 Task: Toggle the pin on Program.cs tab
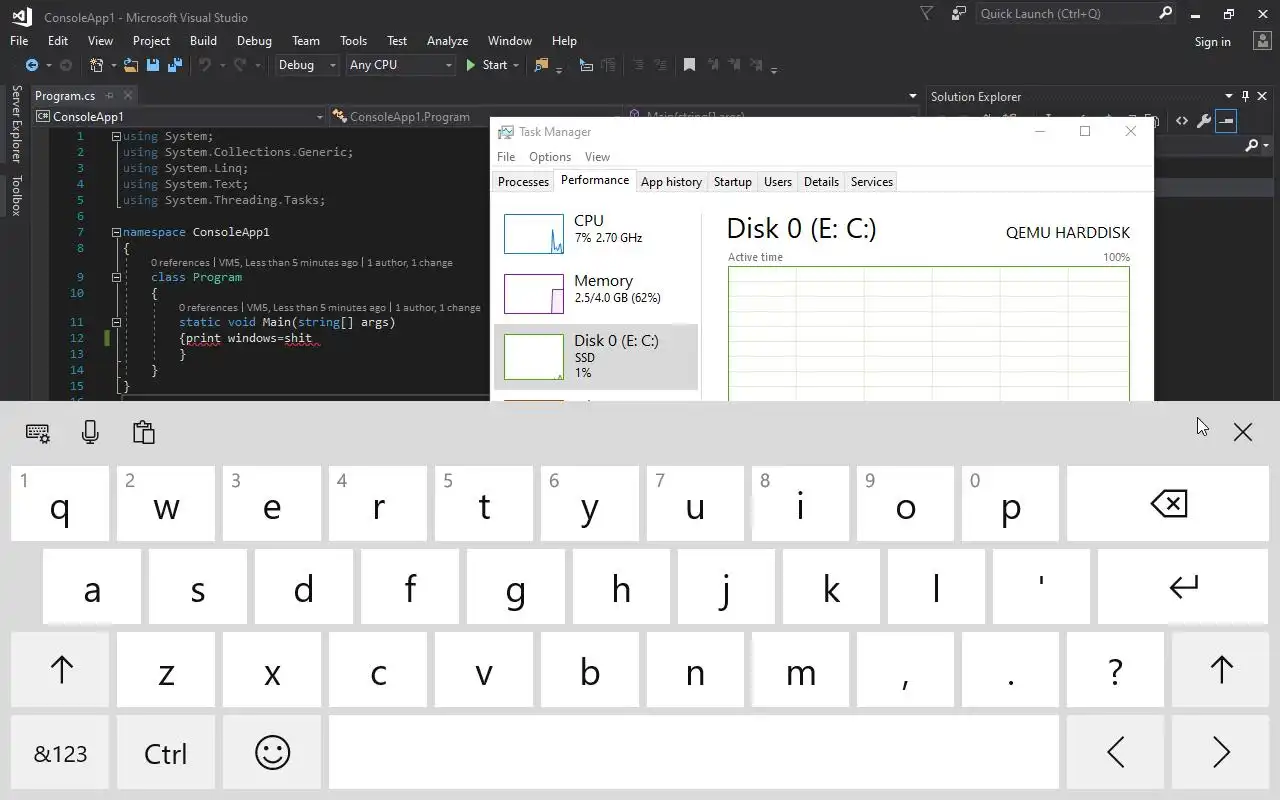(x=110, y=96)
